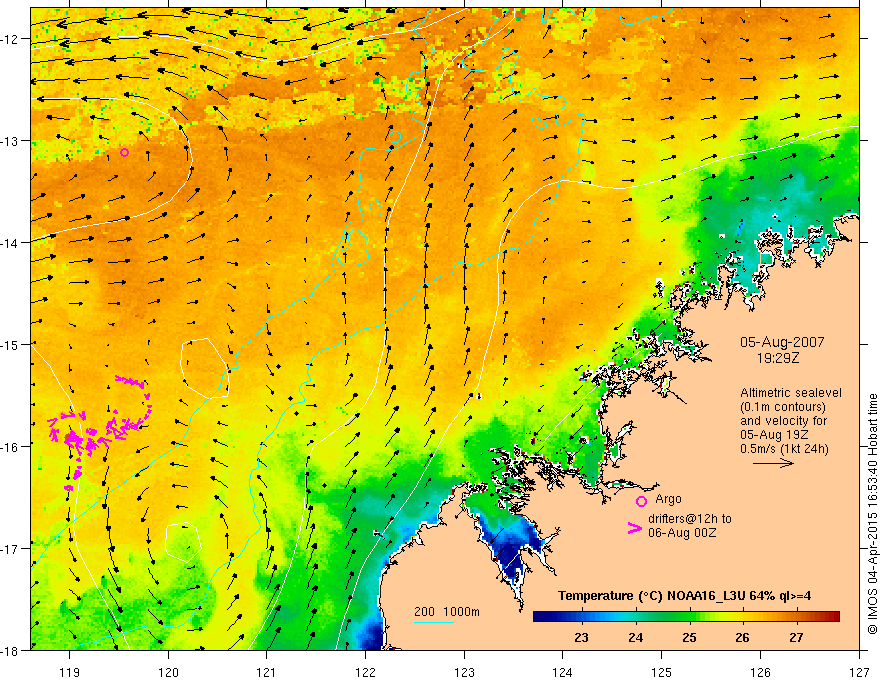Click the longitude axis label '121'
Screen dimensions: 880x680
(267, 672)
